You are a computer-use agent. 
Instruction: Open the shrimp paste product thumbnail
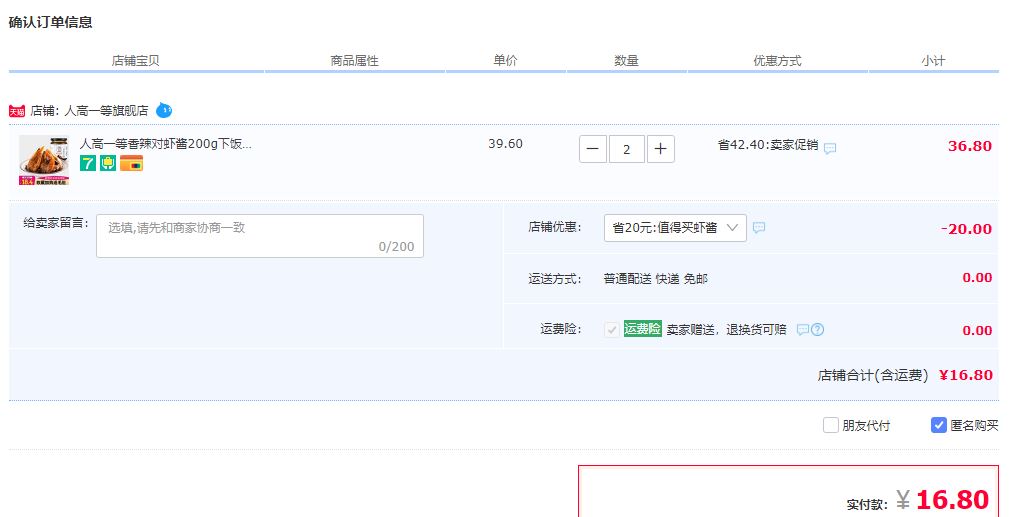[43, 160]
